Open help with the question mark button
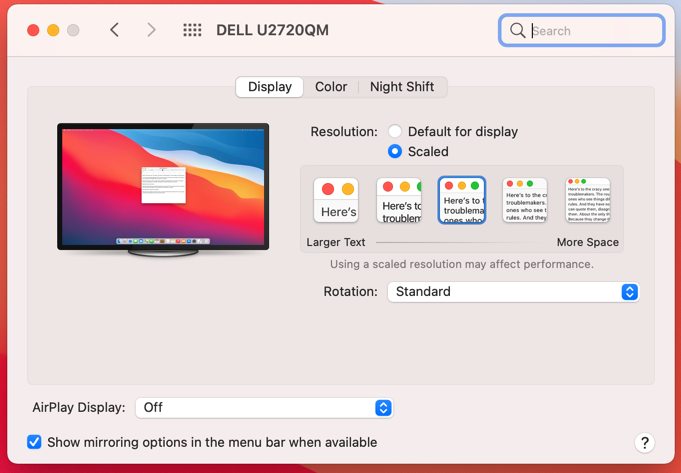Image resolution: width=681 pixels, height=473 pixels. coord(645,443)
